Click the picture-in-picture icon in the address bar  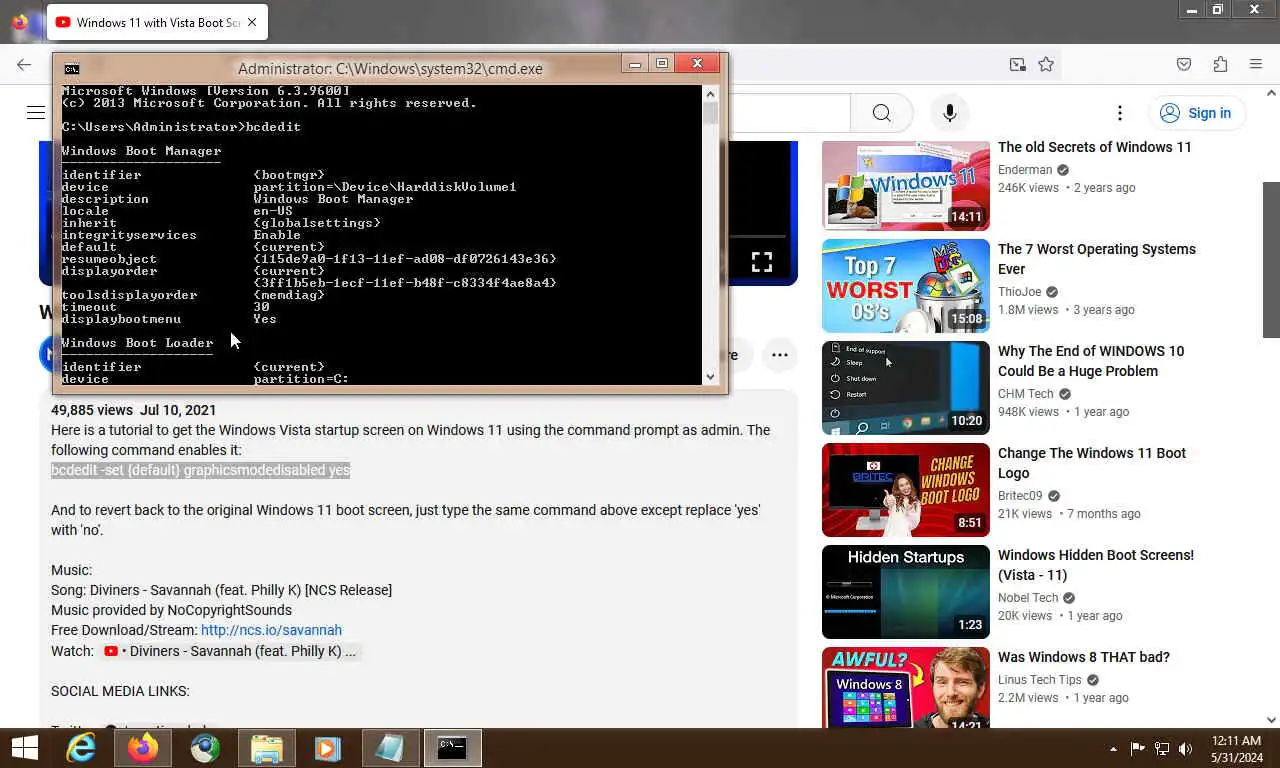coord(1017,64)
